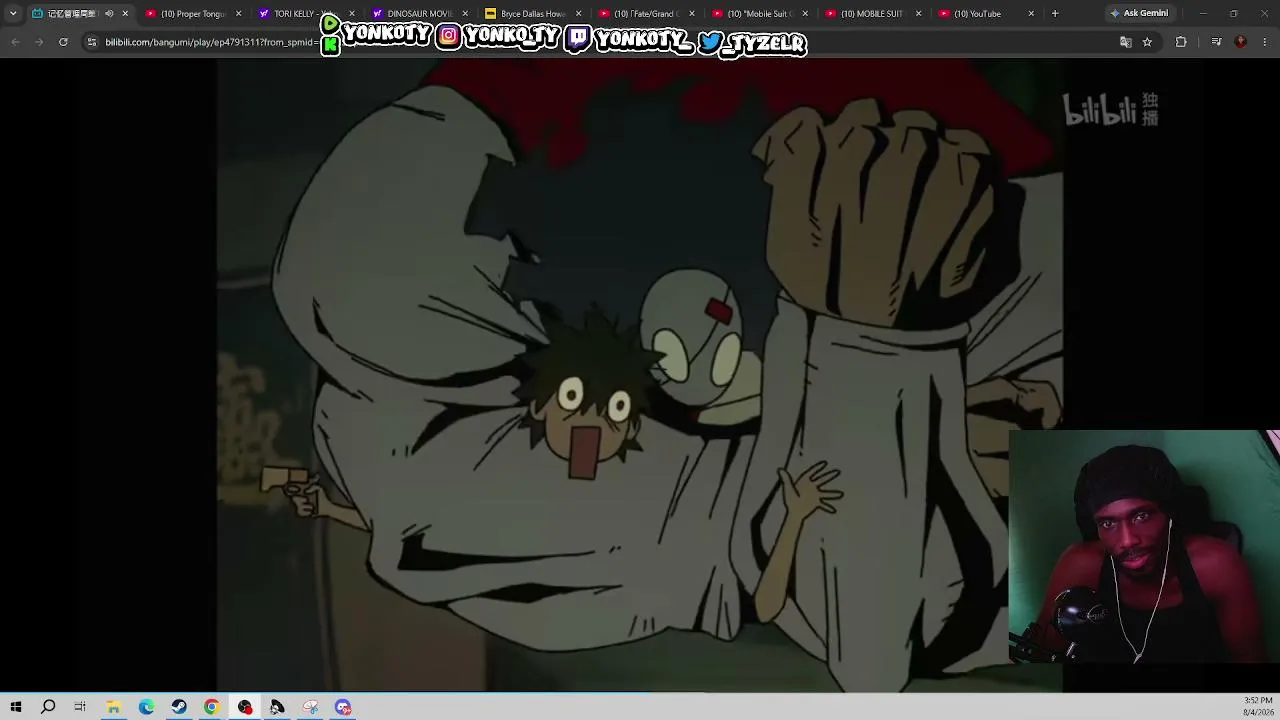This screenshot has width=1280, height=720.
Task: Switch to the DINOSAUR MOVIE tab
Action: [418, 13]
